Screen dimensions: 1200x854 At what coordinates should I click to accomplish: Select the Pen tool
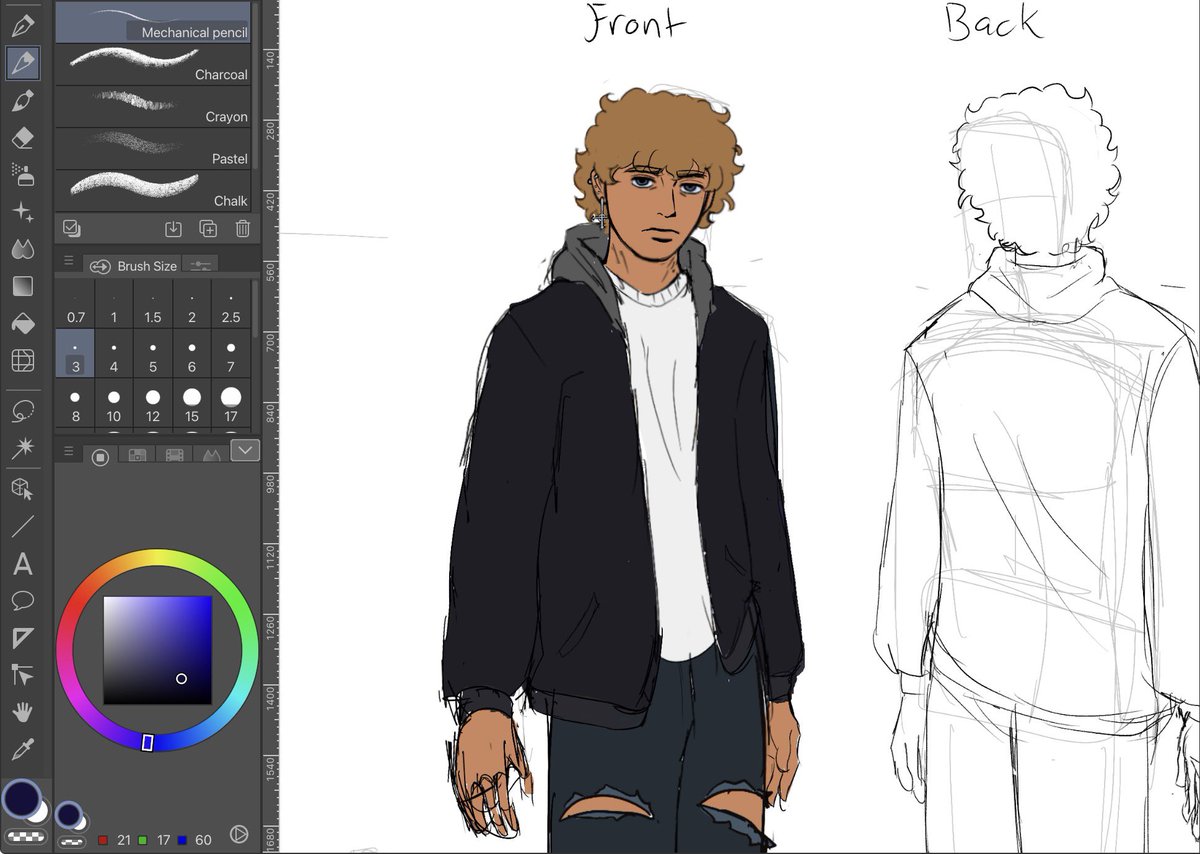22,26
